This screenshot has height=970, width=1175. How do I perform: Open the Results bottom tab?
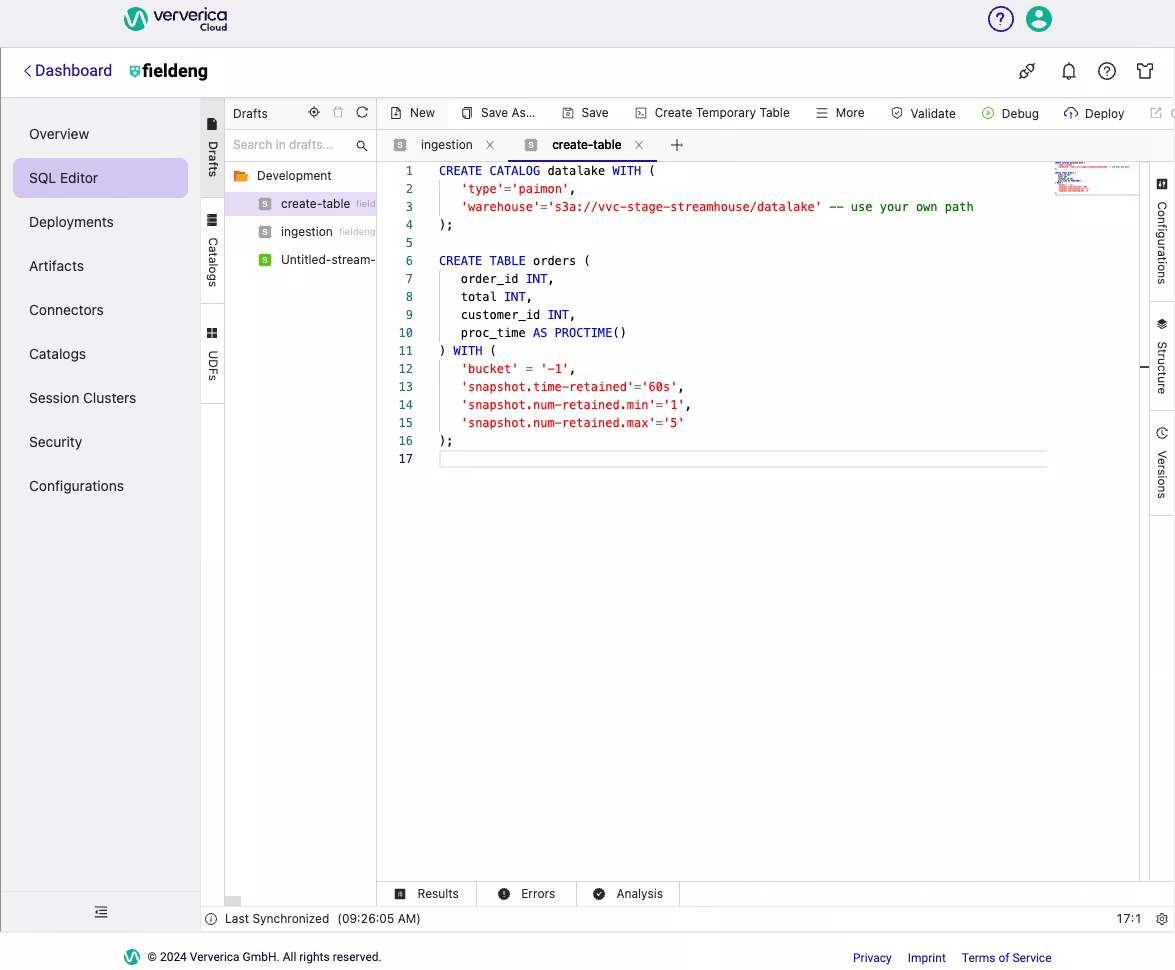[426, 894]
